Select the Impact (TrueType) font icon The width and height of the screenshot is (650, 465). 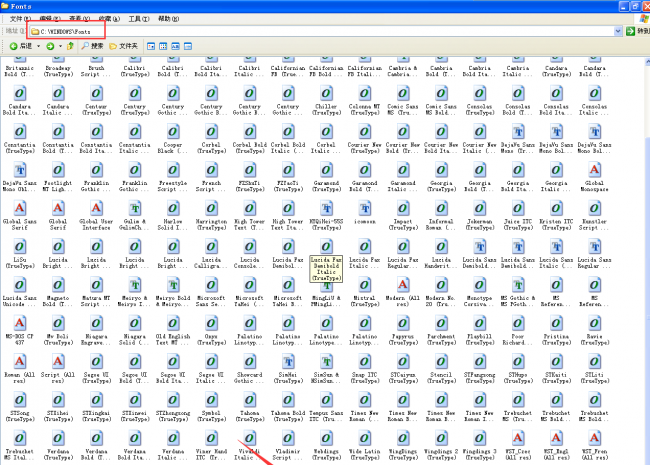coord(403,208)
